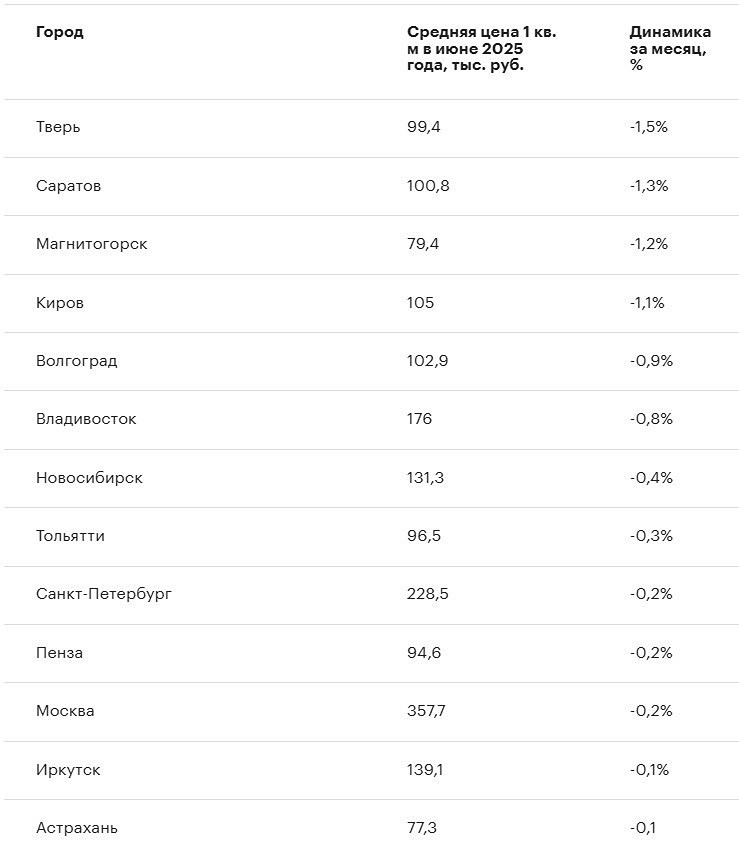739x844 pixels.
Task: Click the 'Динамика за месяц, %' header
Action: click(x=670, y=48)
